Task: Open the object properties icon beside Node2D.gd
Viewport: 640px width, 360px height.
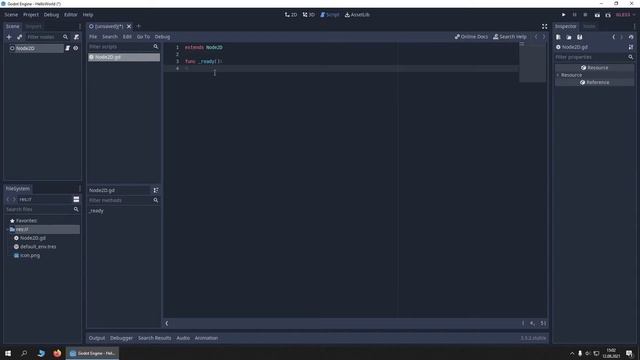Action: (631, 47)
